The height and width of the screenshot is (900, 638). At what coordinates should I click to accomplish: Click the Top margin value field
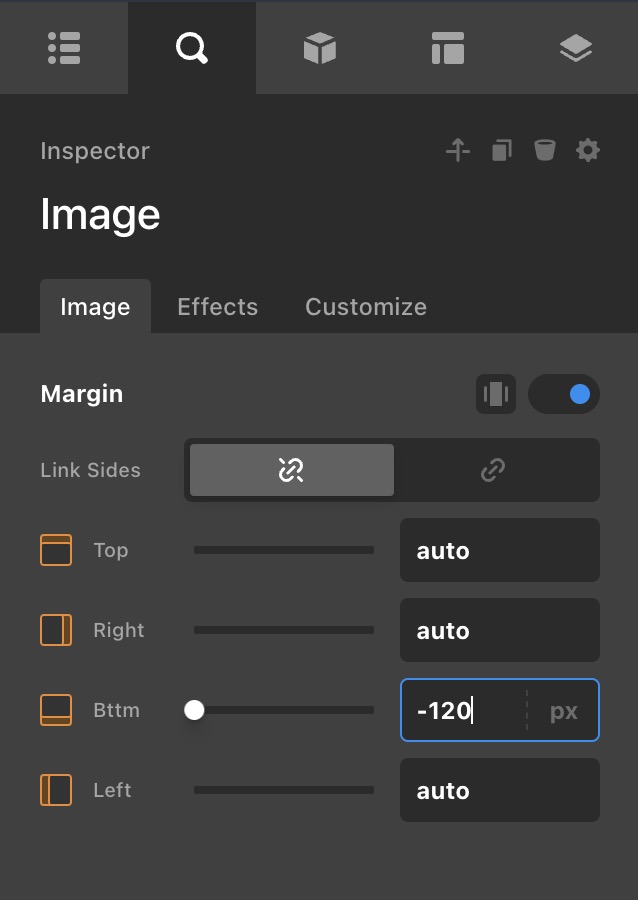(x=499, y=550)
